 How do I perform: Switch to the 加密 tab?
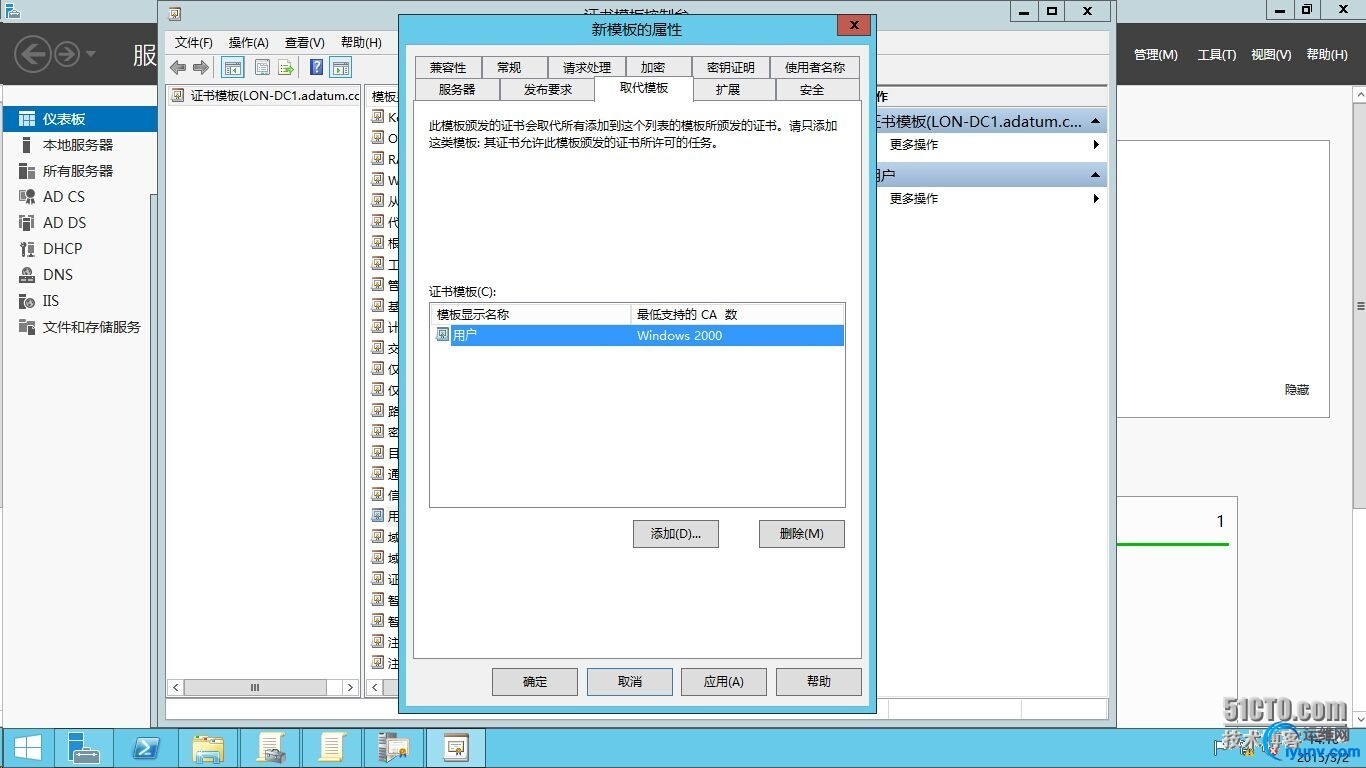pos(653,68)
